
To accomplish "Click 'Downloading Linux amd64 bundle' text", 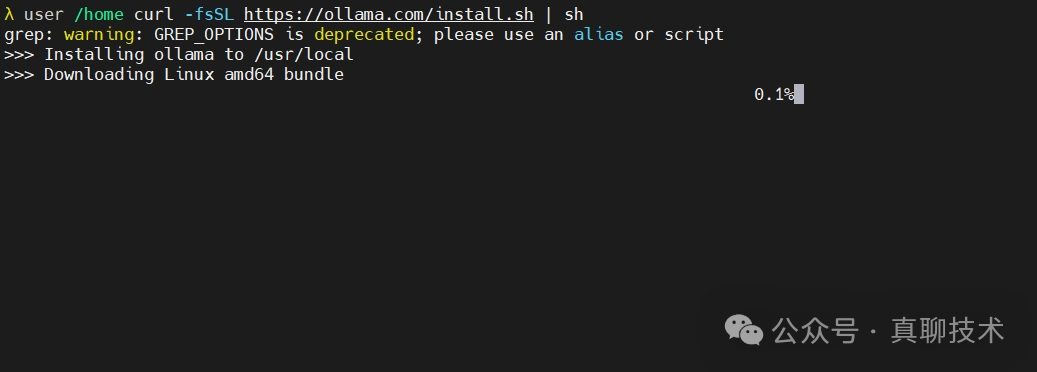I will click(194, 74).
